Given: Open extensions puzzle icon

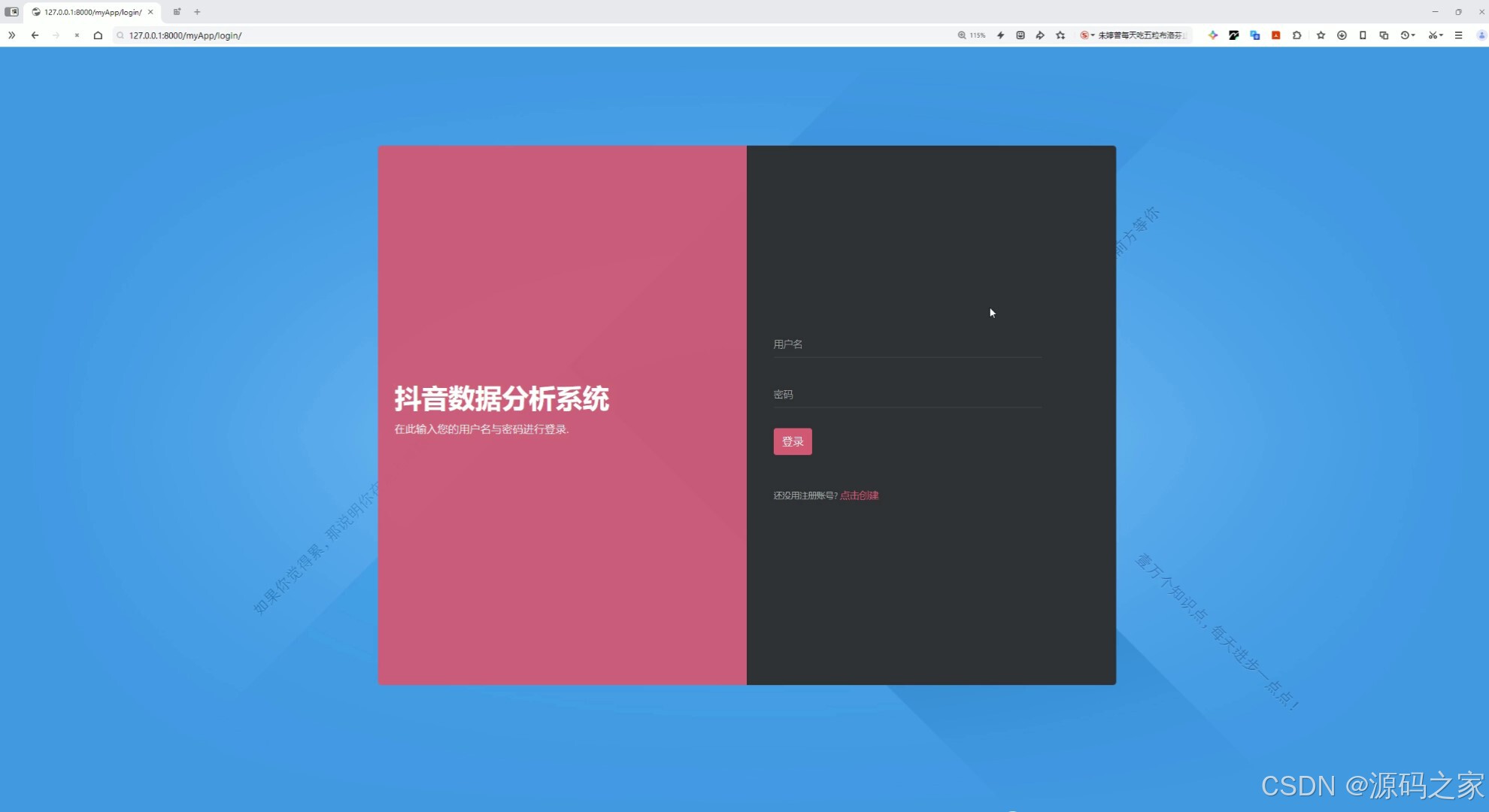Looking at the screenshot, I should 1297,35.
